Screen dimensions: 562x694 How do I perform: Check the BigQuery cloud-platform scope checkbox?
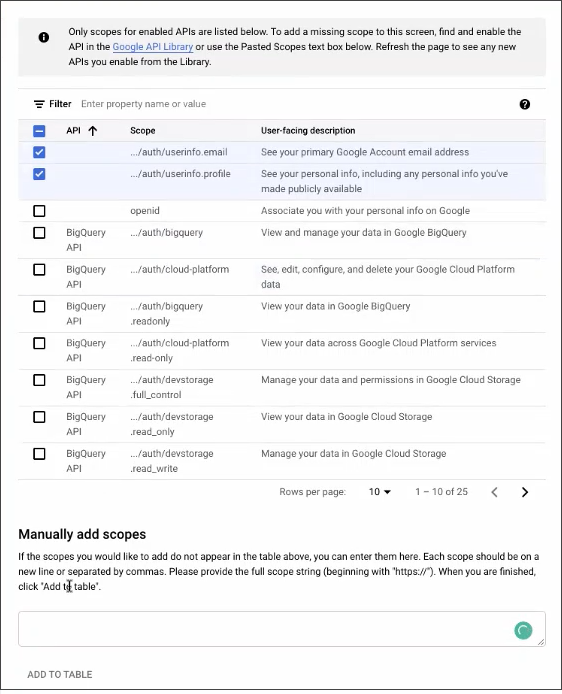(39, 270)
